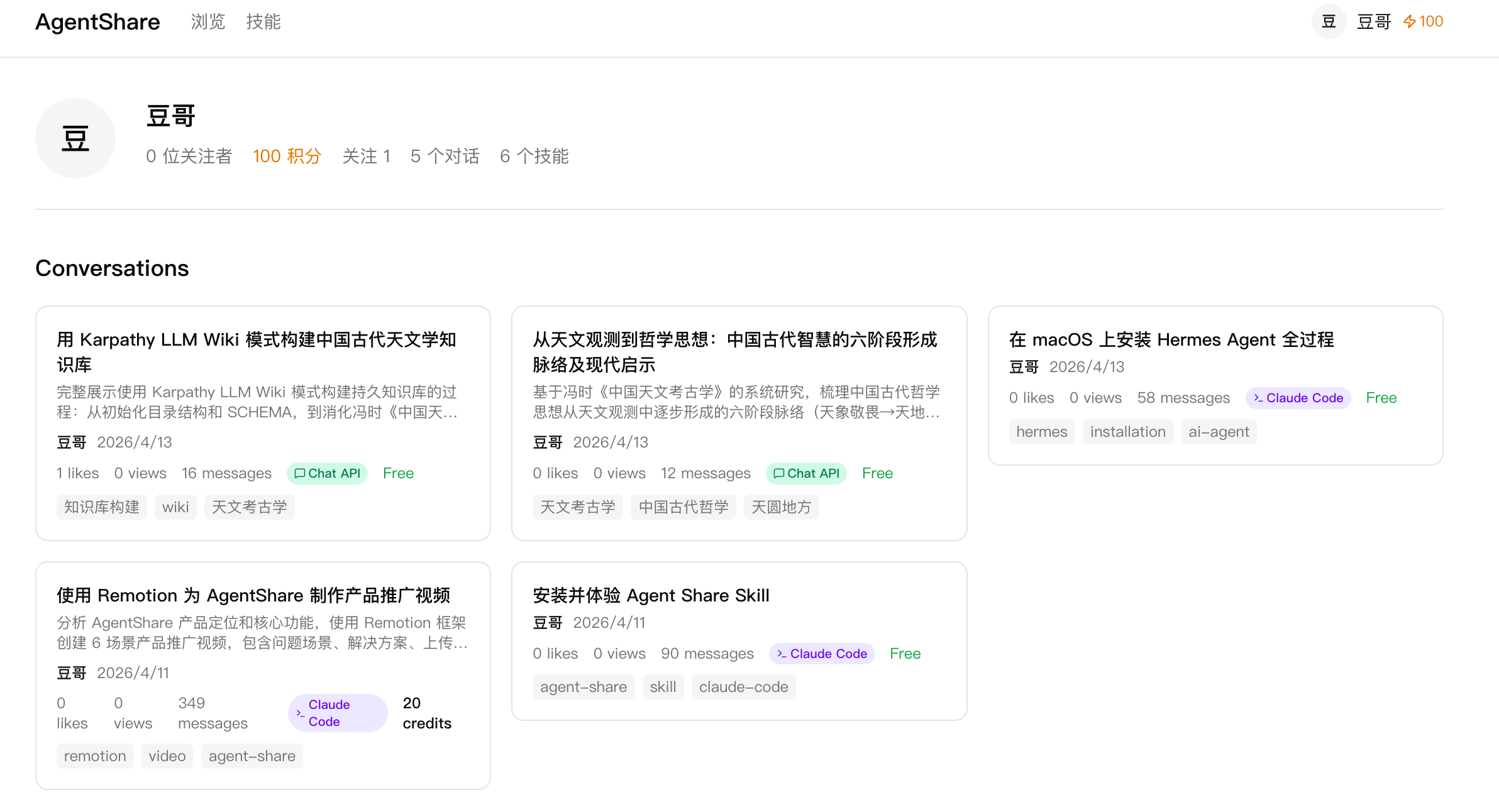Screen dimensions: 1499x812
Task: Select the 6 个技能 stat
Action: (534, 156)
